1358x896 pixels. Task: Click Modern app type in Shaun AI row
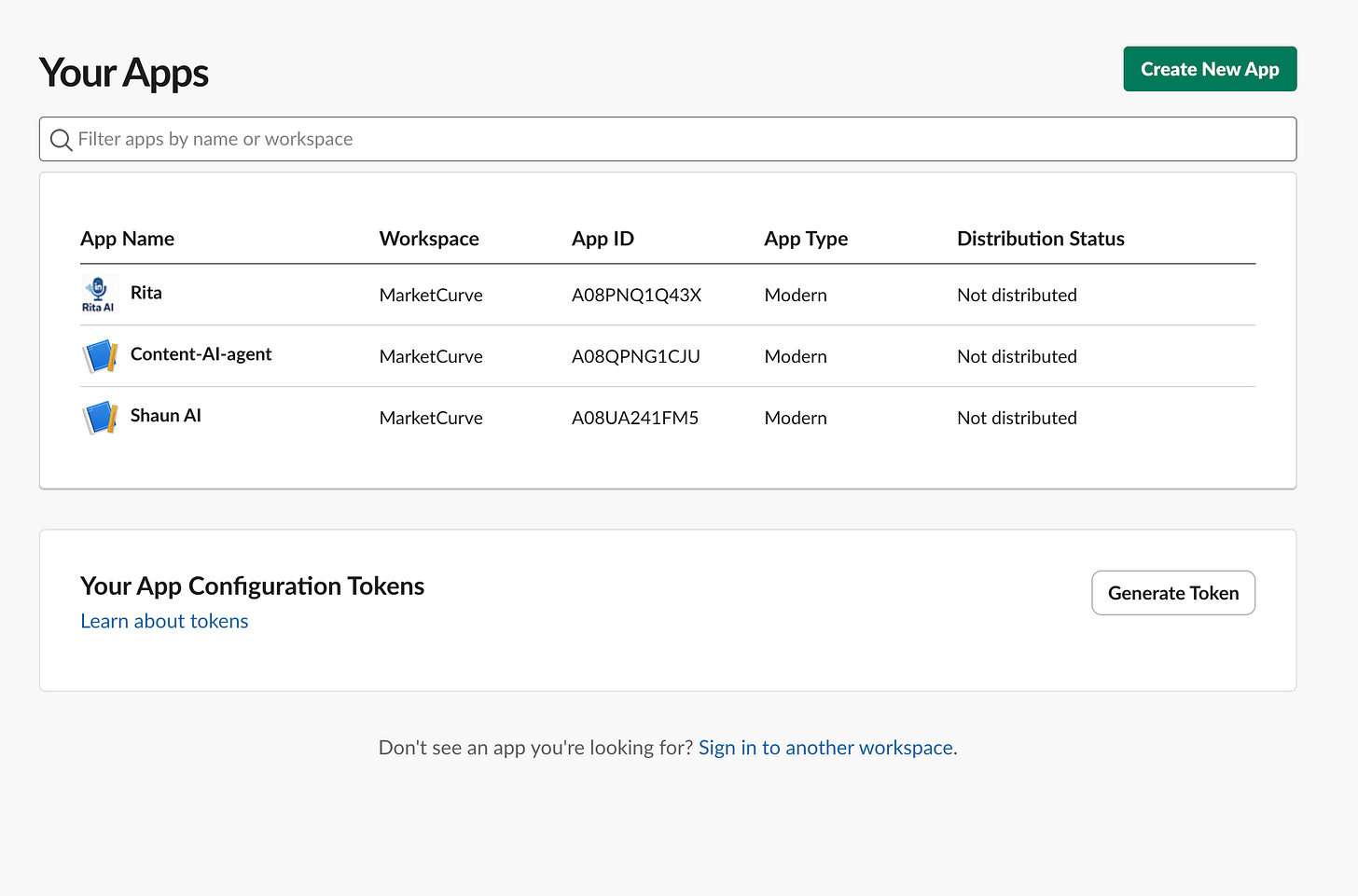(796, 418)
